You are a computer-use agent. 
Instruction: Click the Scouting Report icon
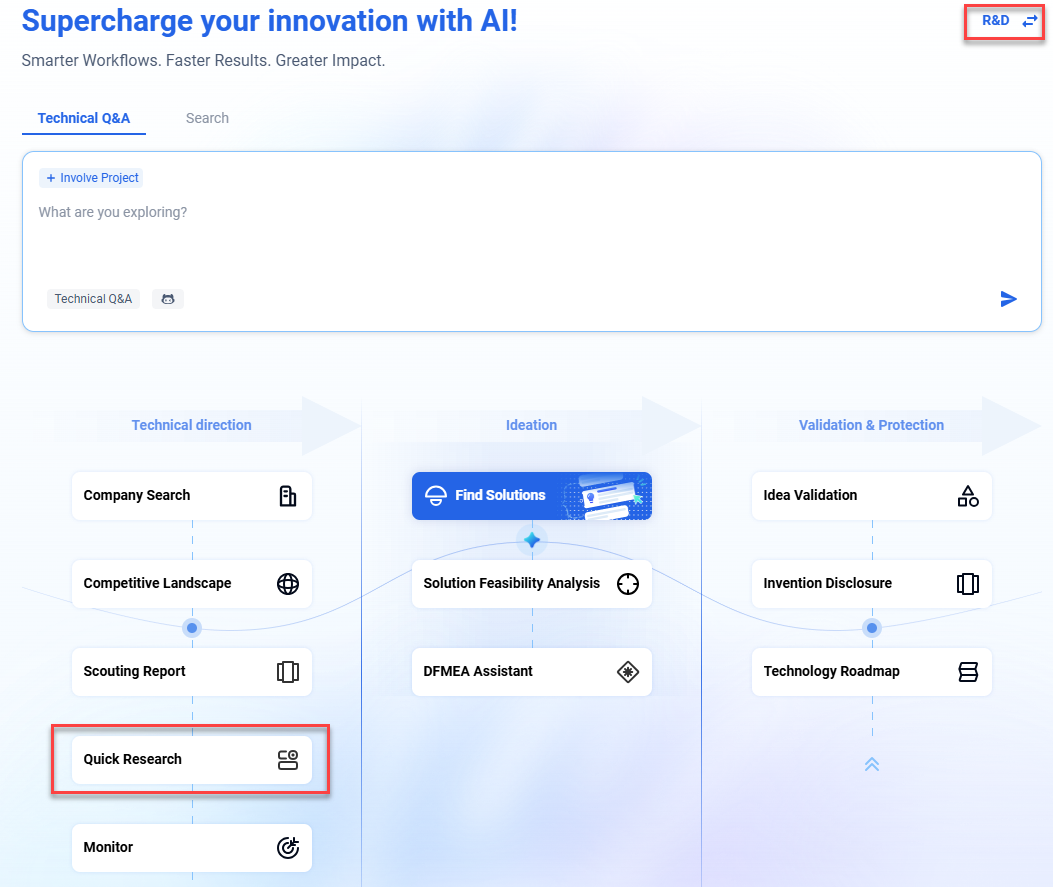tap(288, 672)
